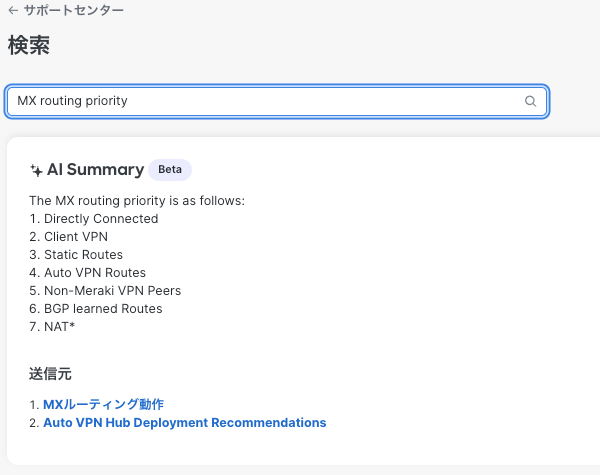Screen dimensions: 600x475
Task: Click the 送信元 section heading
Action: click(x=50, y=374)
